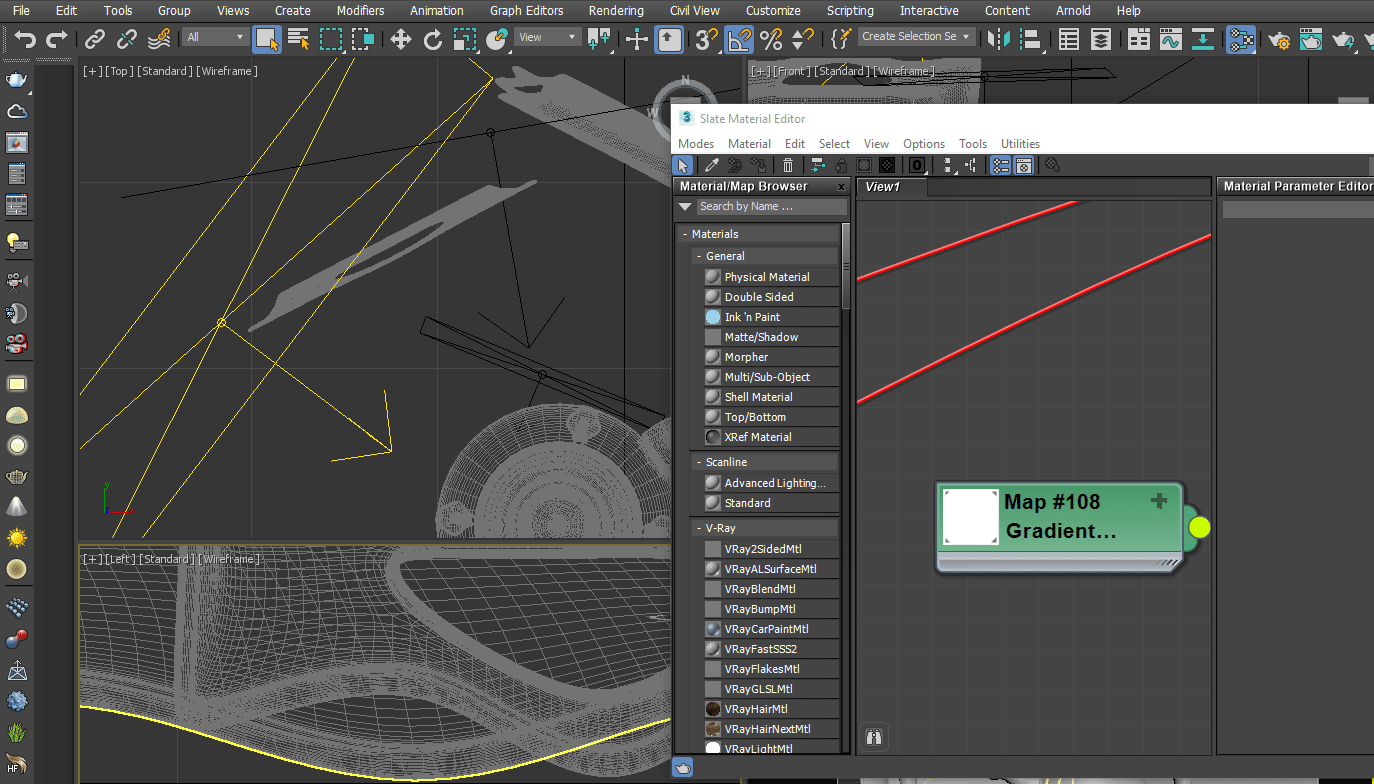Click the Undo arrow in main toolbar
Screen dimensions: 1374x784
coord(25,39)
